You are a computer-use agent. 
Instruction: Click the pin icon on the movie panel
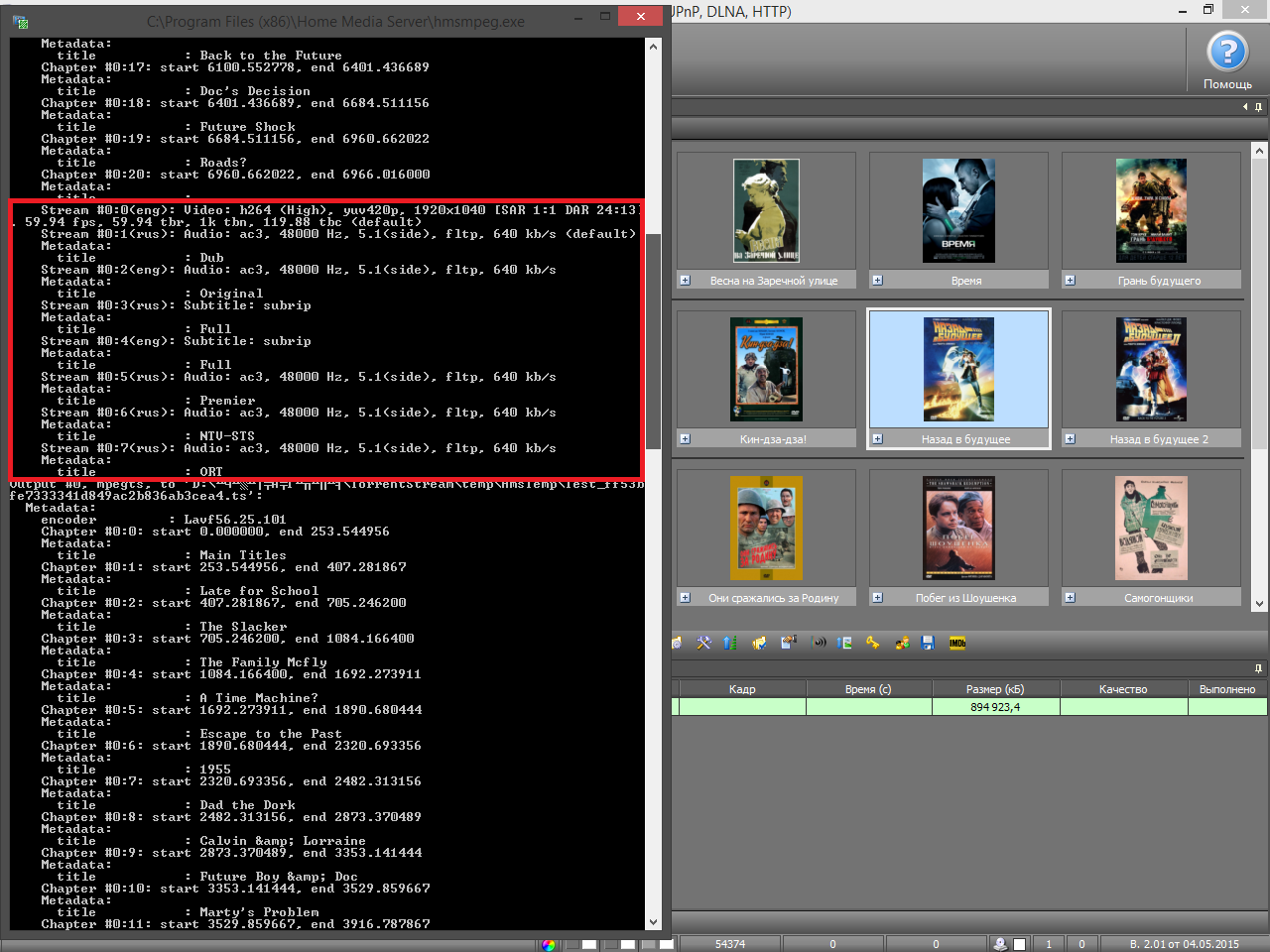[1258, 107]
